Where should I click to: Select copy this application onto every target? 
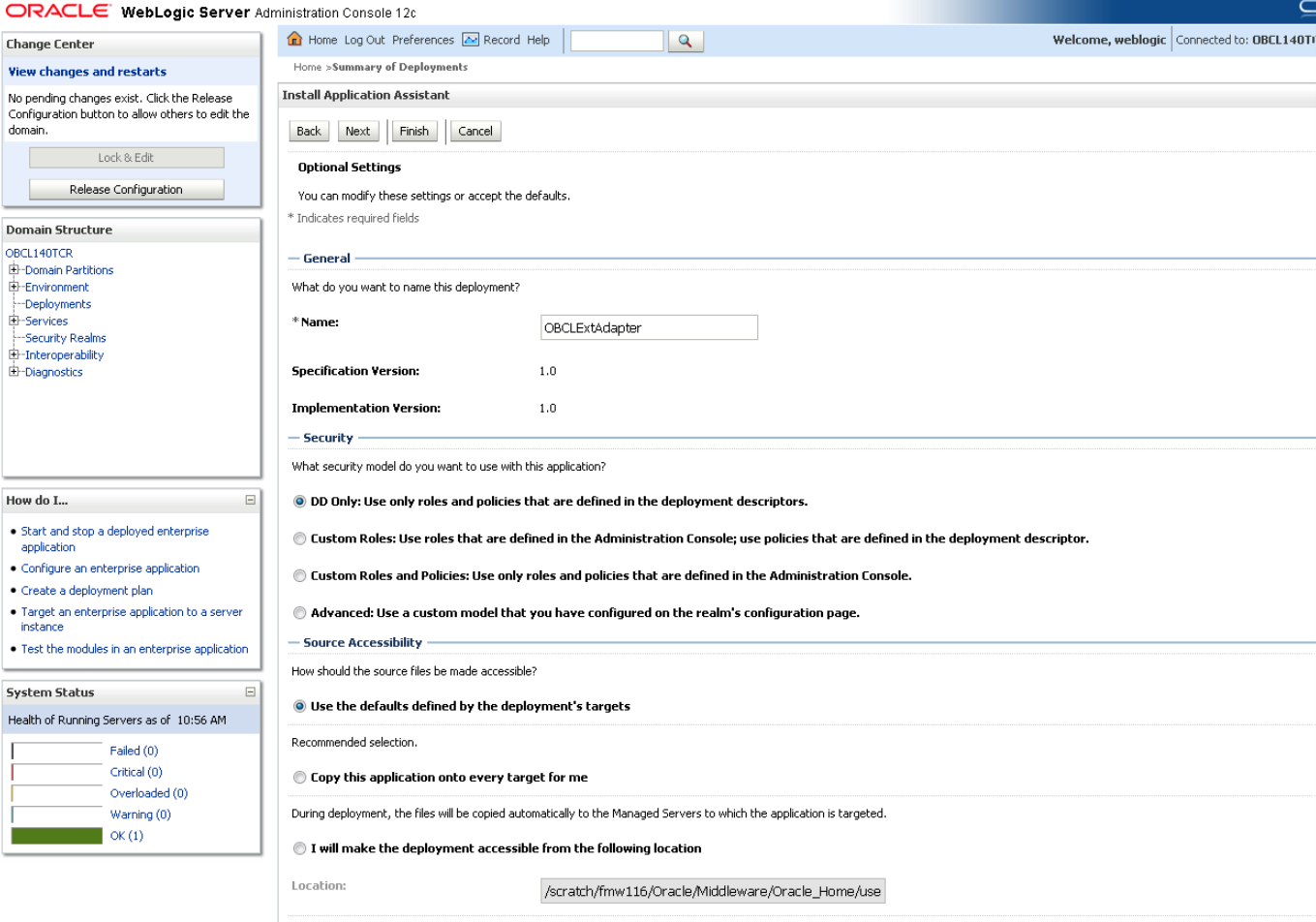point(299,777)
